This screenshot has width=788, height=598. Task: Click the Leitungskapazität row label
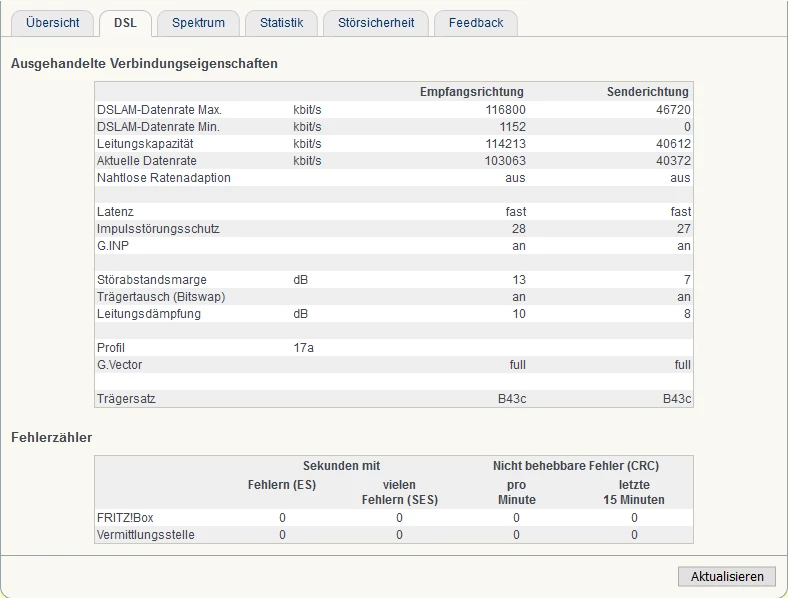click(146, 144)
